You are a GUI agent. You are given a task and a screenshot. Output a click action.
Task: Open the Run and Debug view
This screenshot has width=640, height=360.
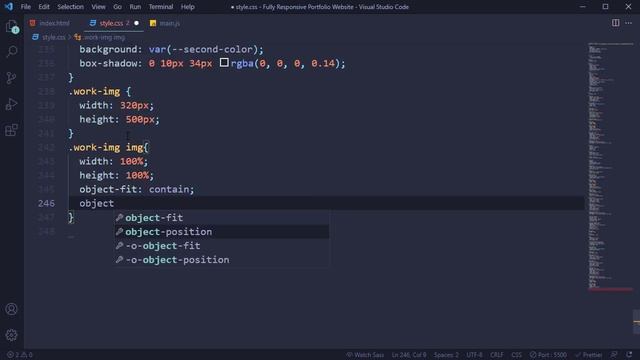point(12,104)
